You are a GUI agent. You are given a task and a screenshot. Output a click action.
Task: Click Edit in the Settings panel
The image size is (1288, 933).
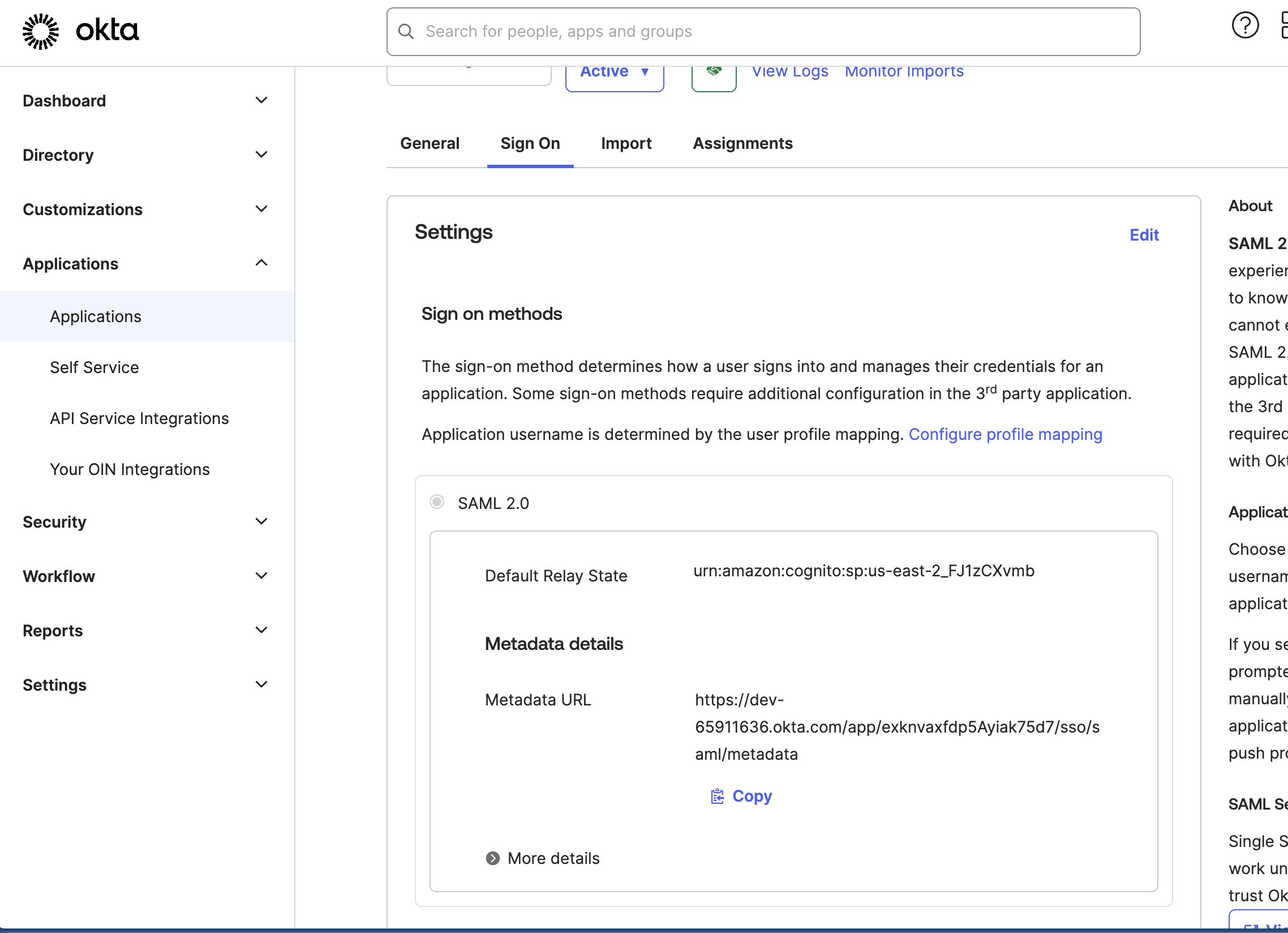[1144, 235]
